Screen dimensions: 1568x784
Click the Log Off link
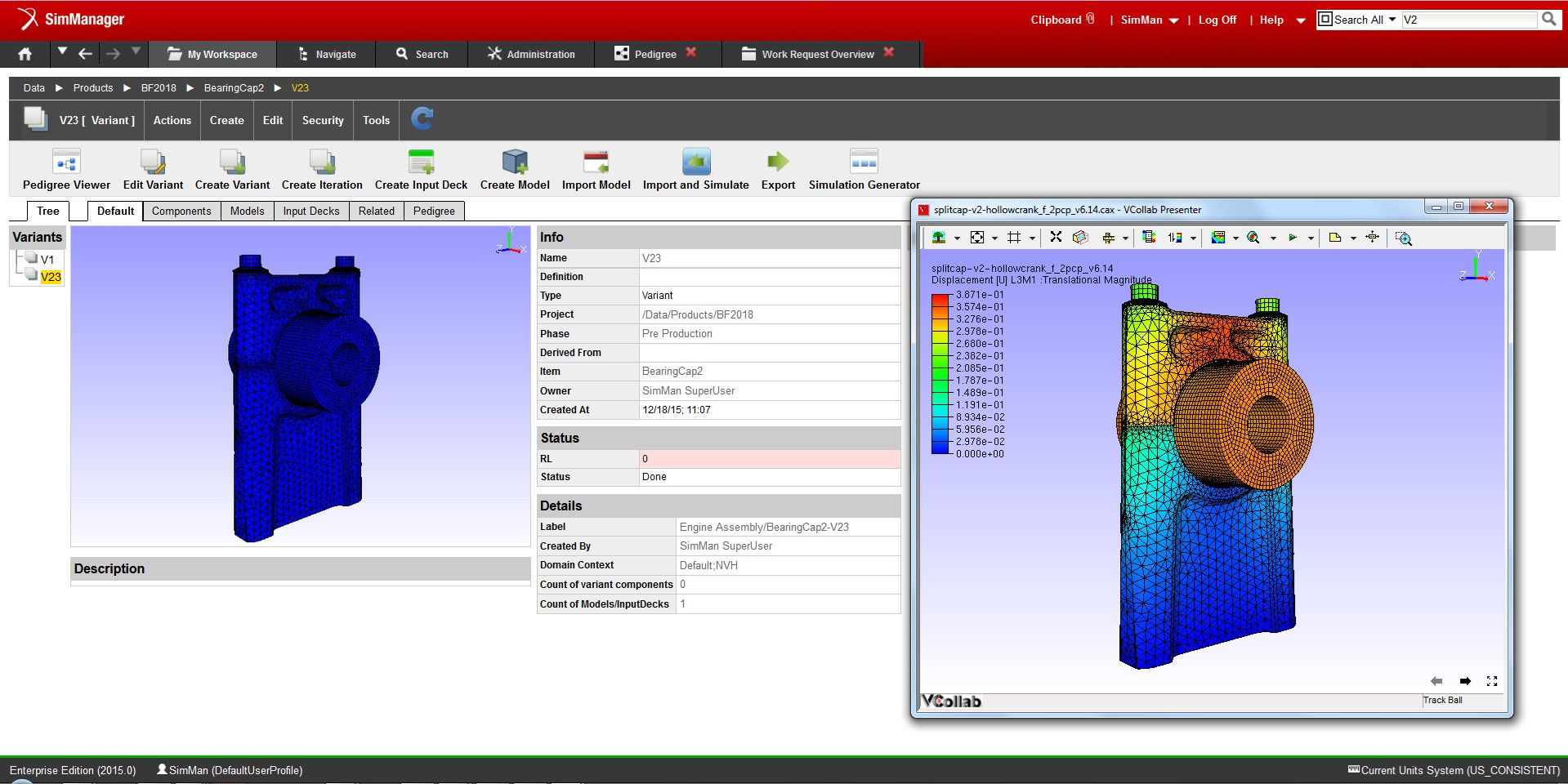1217,20
